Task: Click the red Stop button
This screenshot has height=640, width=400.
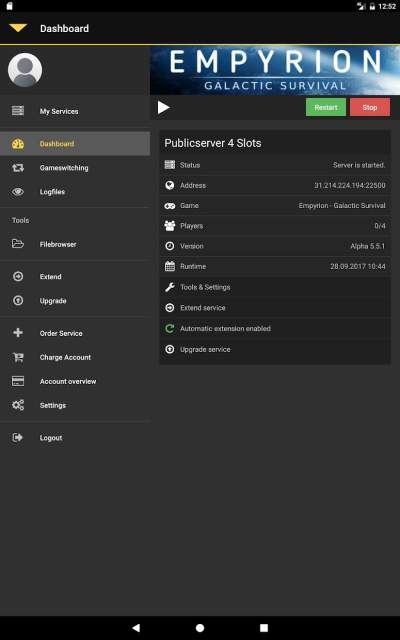Action: [x=370, y=107]
